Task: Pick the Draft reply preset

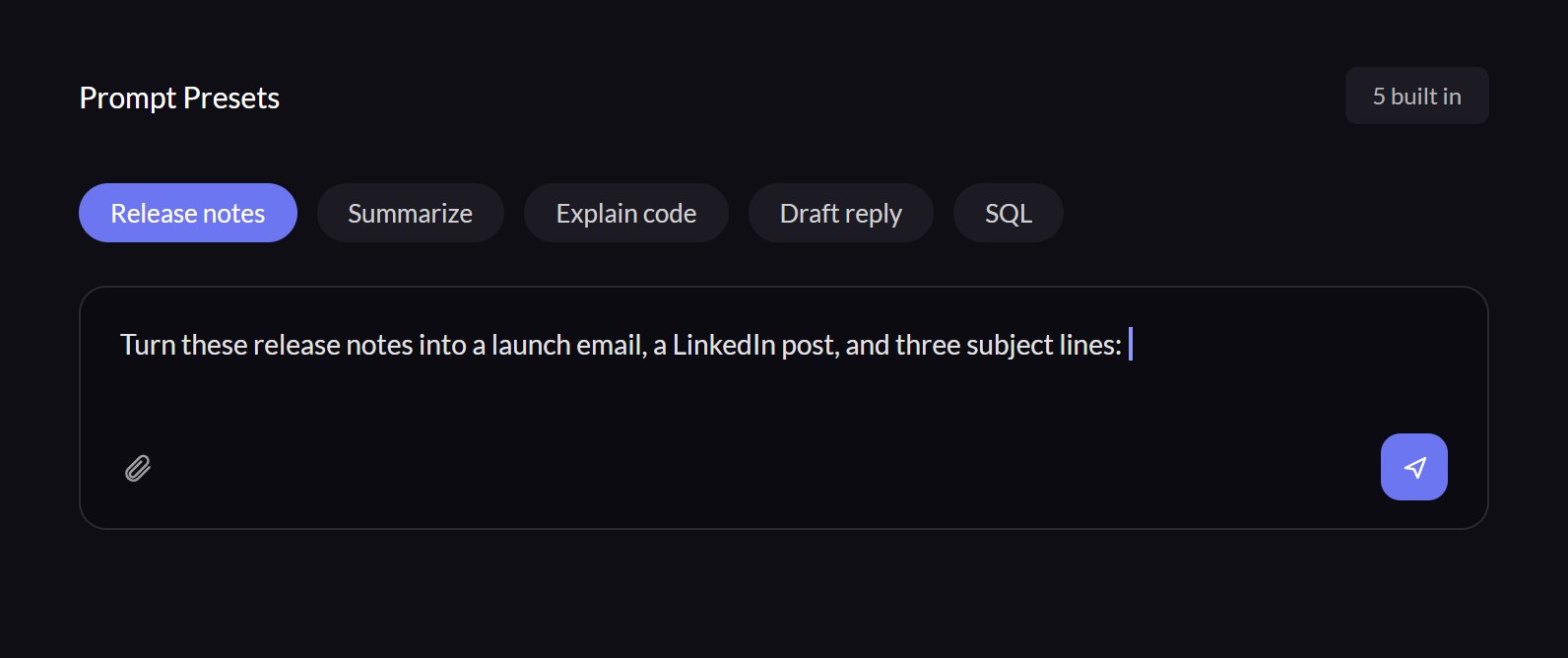Action: pos(841,213)
